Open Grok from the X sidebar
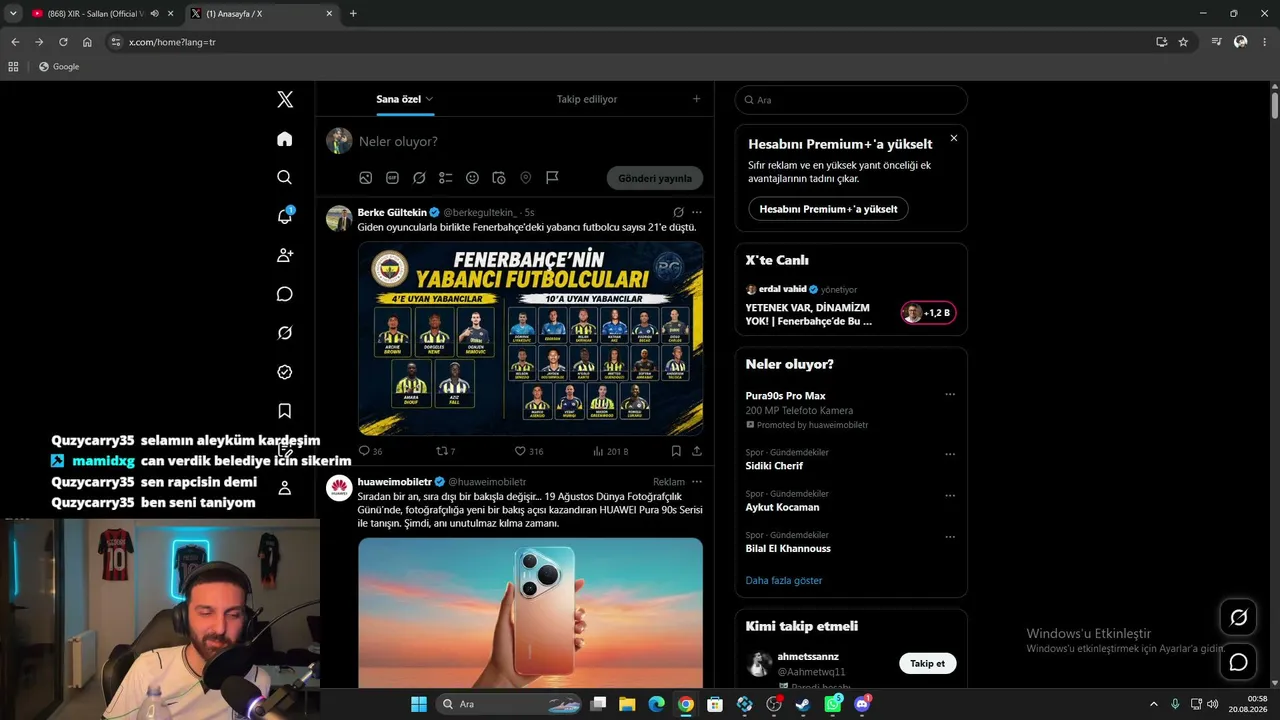This screenshot has width=1280, height=720. click(285, 333)
